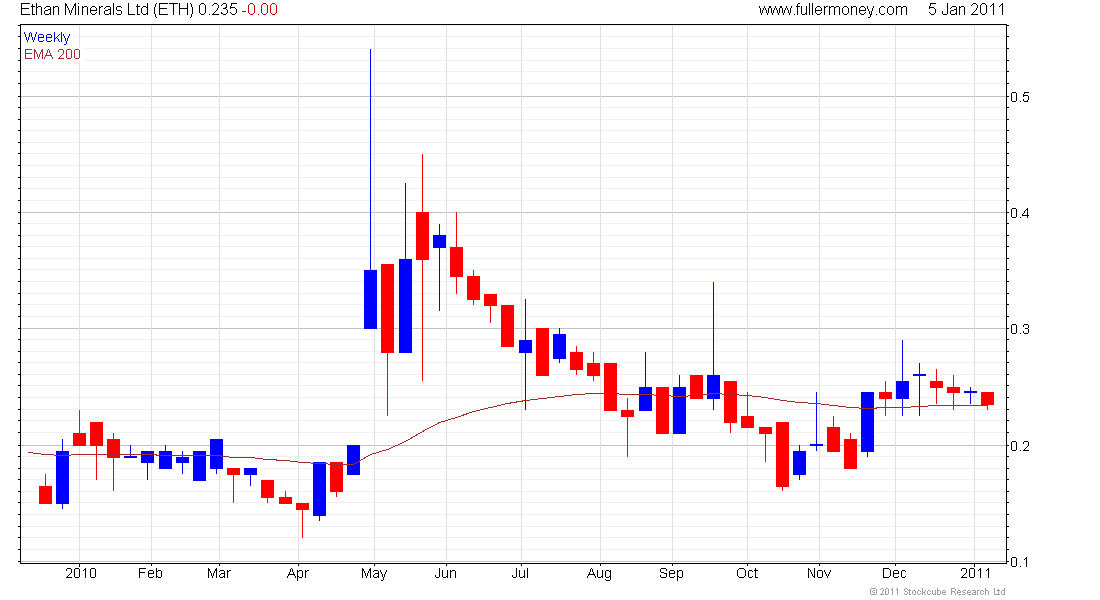Click the blue candle body in mid-April

319,489
